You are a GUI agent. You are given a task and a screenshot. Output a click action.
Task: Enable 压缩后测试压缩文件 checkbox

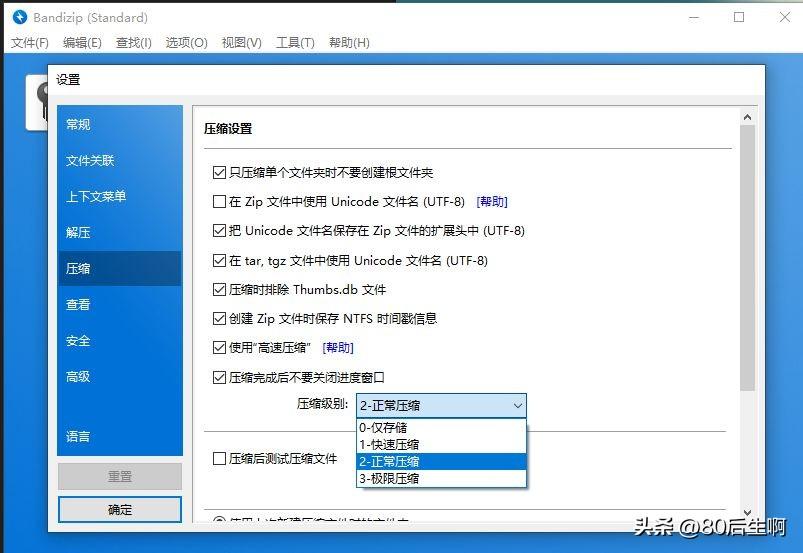pos(219,459)
